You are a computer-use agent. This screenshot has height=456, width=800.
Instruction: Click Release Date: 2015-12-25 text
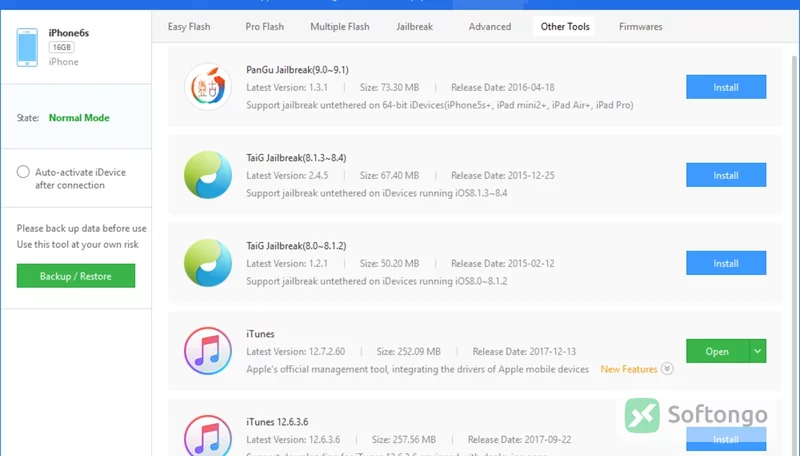(x=503, y=175)
